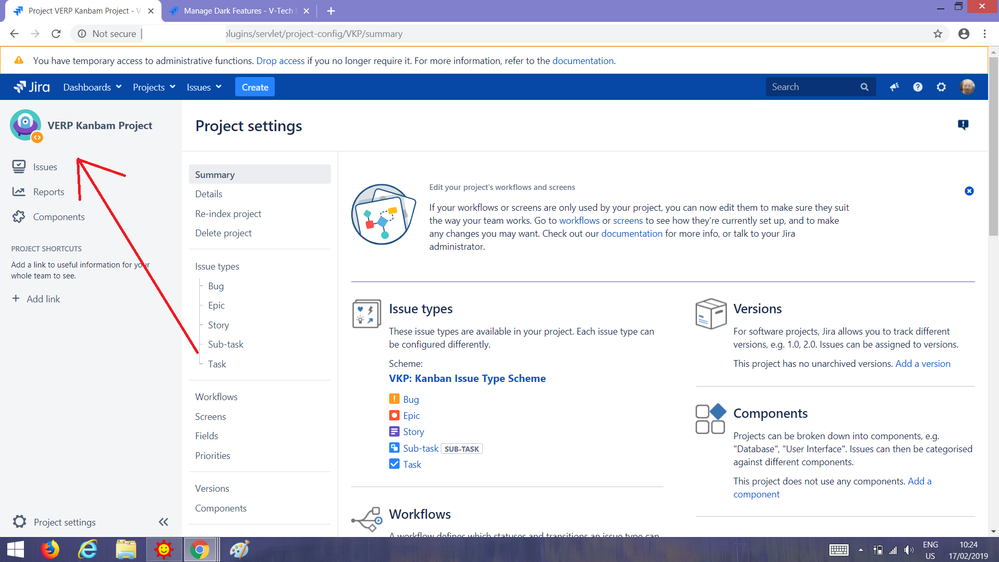Open the Jira administration gear icon
This screenshot has height=562, width=999.
coord(941,87)
